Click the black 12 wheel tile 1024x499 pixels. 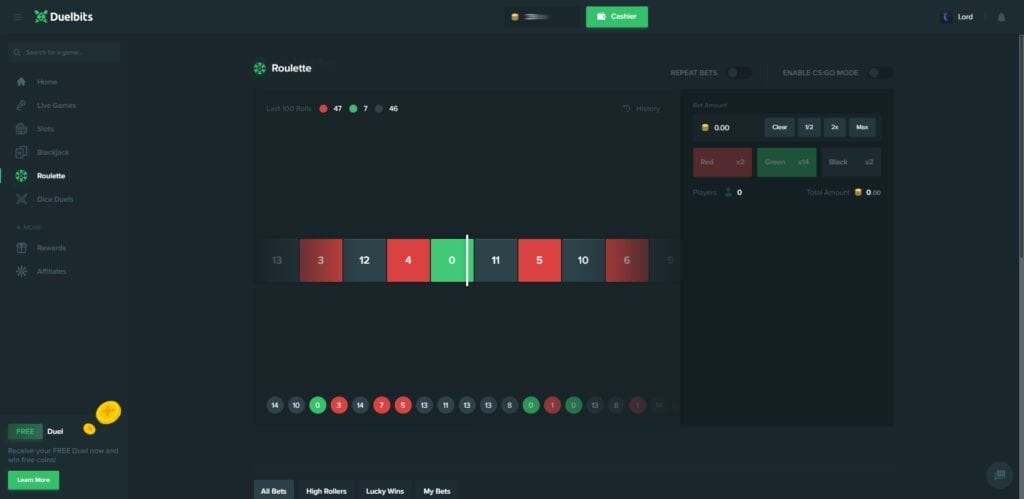[x=364, y=260]
